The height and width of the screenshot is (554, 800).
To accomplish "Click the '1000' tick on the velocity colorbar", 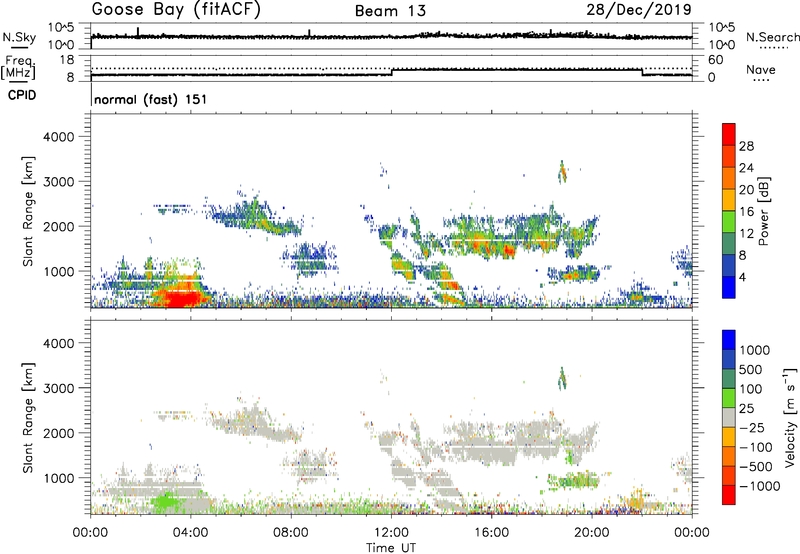I will click(x=754, y=350).
